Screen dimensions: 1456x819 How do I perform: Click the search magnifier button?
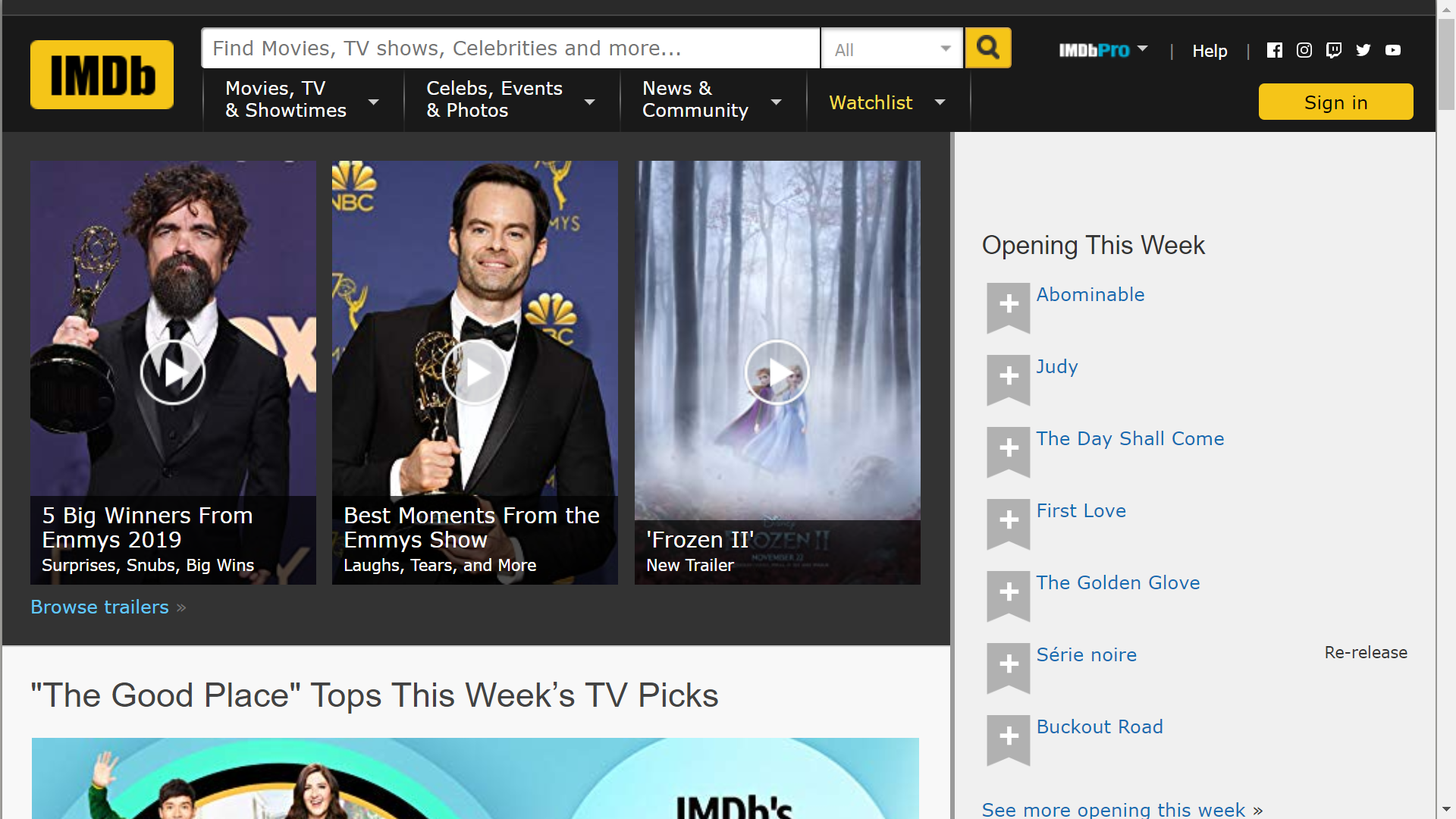click(x=987, y=48)
